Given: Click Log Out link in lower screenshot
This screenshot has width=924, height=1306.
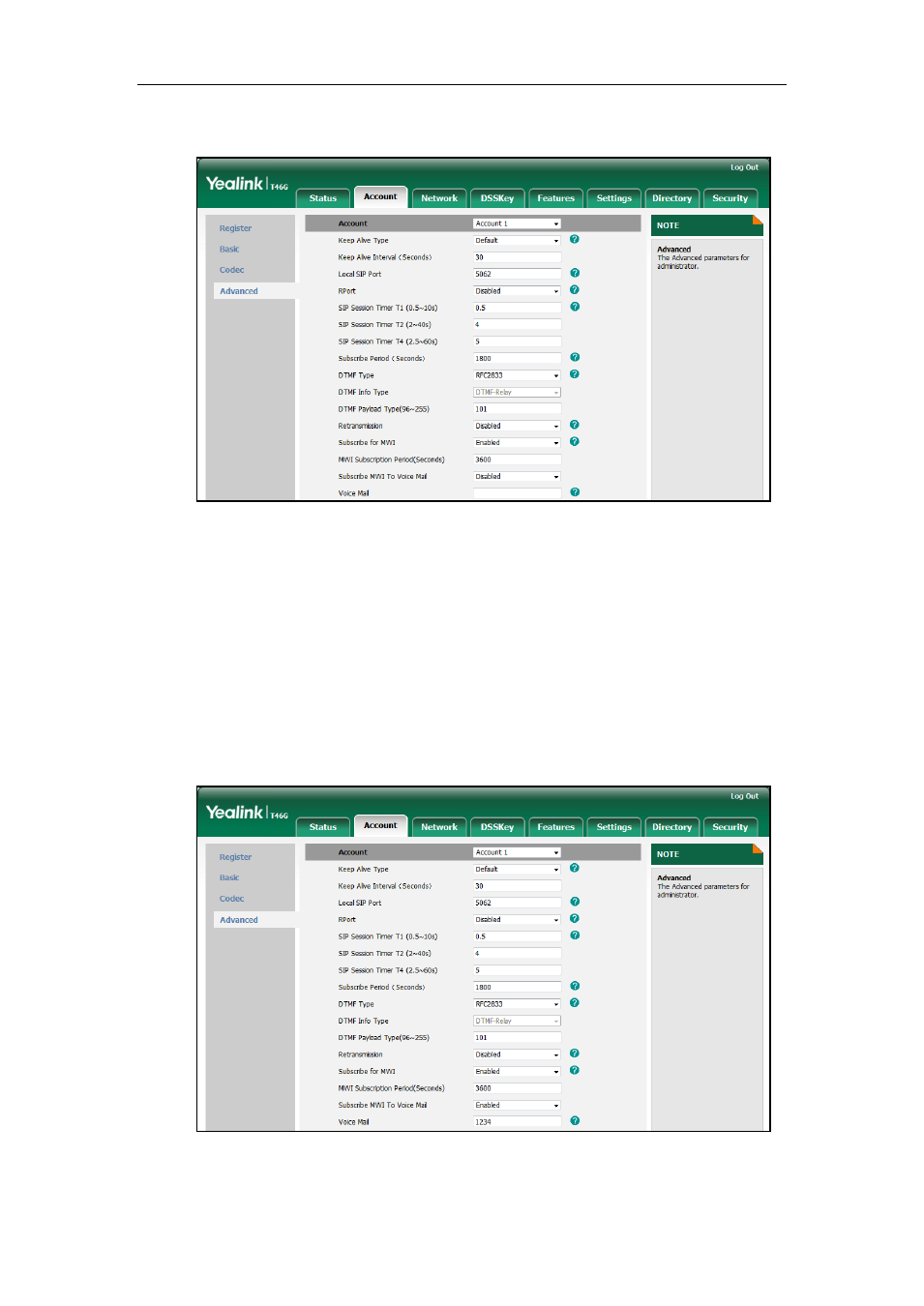Looking at the screenshot, I should pos(744,796).
